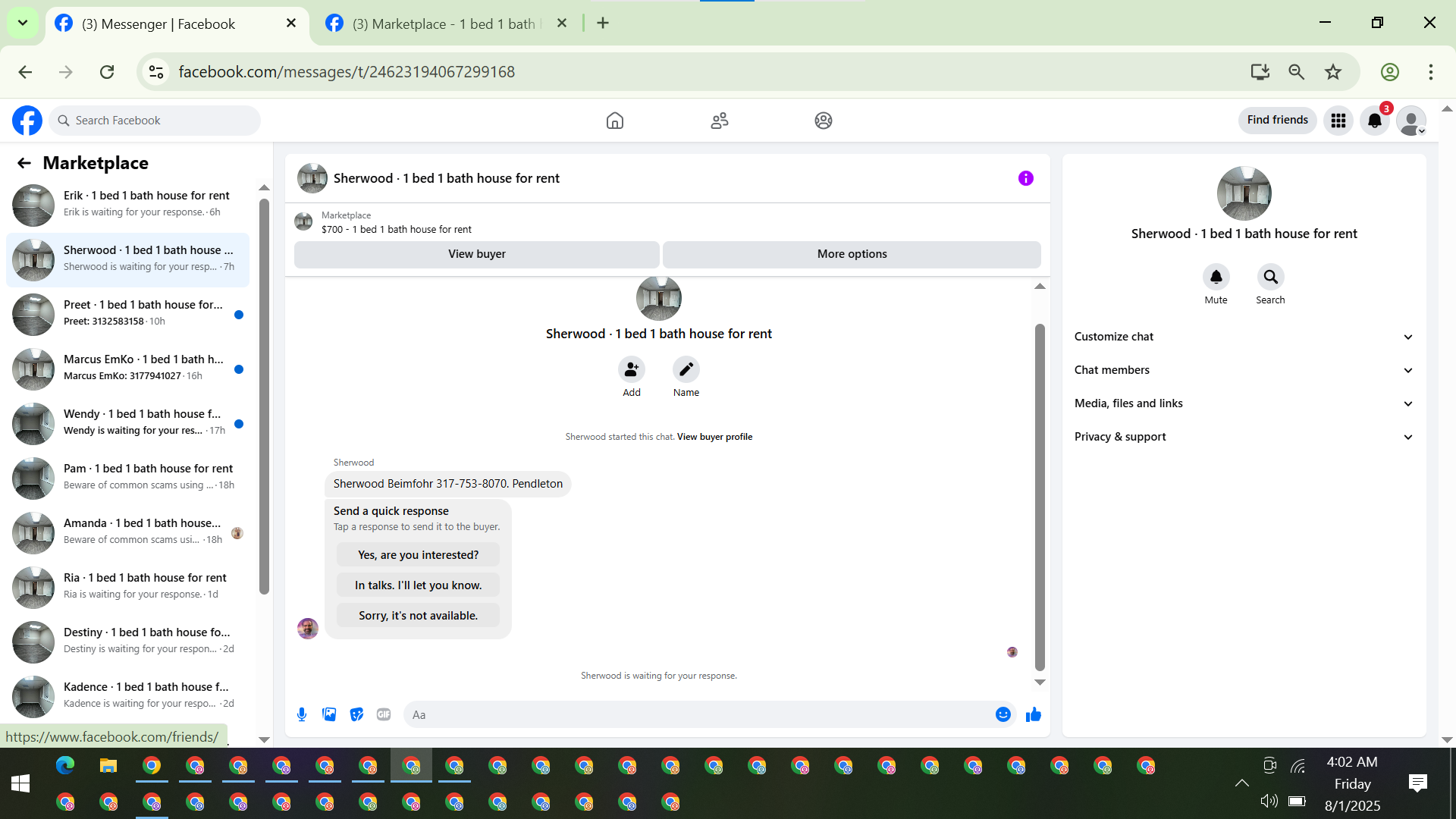Open conversation info purple icon

click(1025, 178)
